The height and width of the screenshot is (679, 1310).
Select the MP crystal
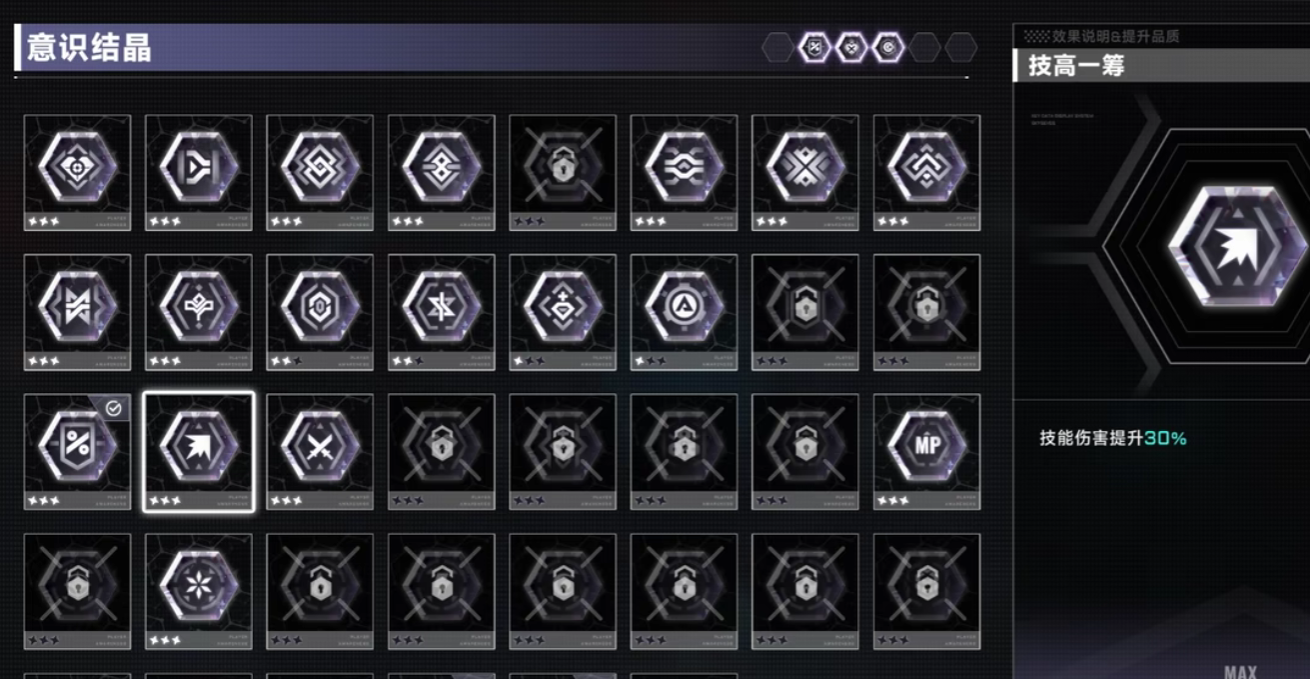coord(926,451)
